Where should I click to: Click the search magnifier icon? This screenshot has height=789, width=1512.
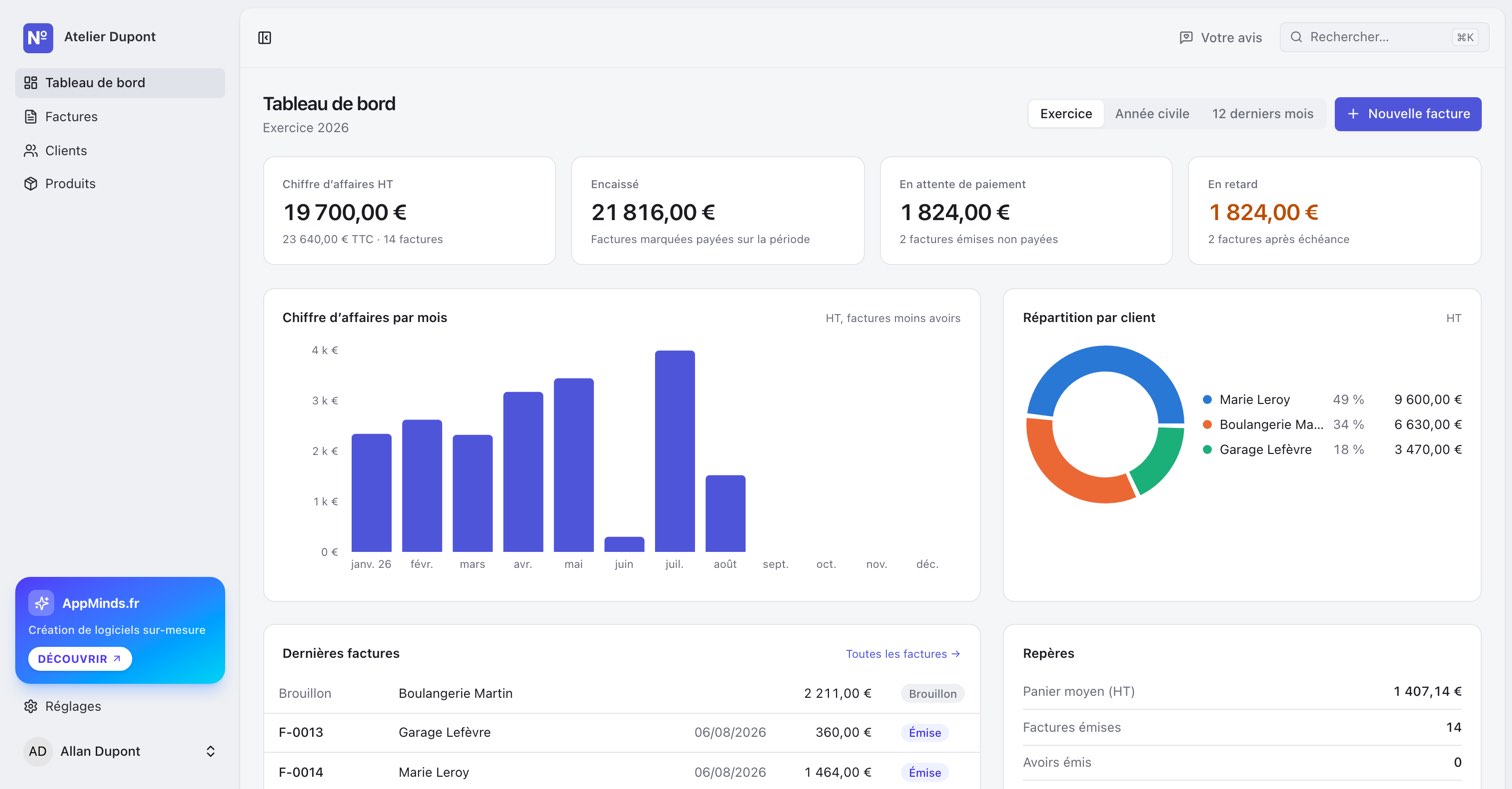[1296, 37]
